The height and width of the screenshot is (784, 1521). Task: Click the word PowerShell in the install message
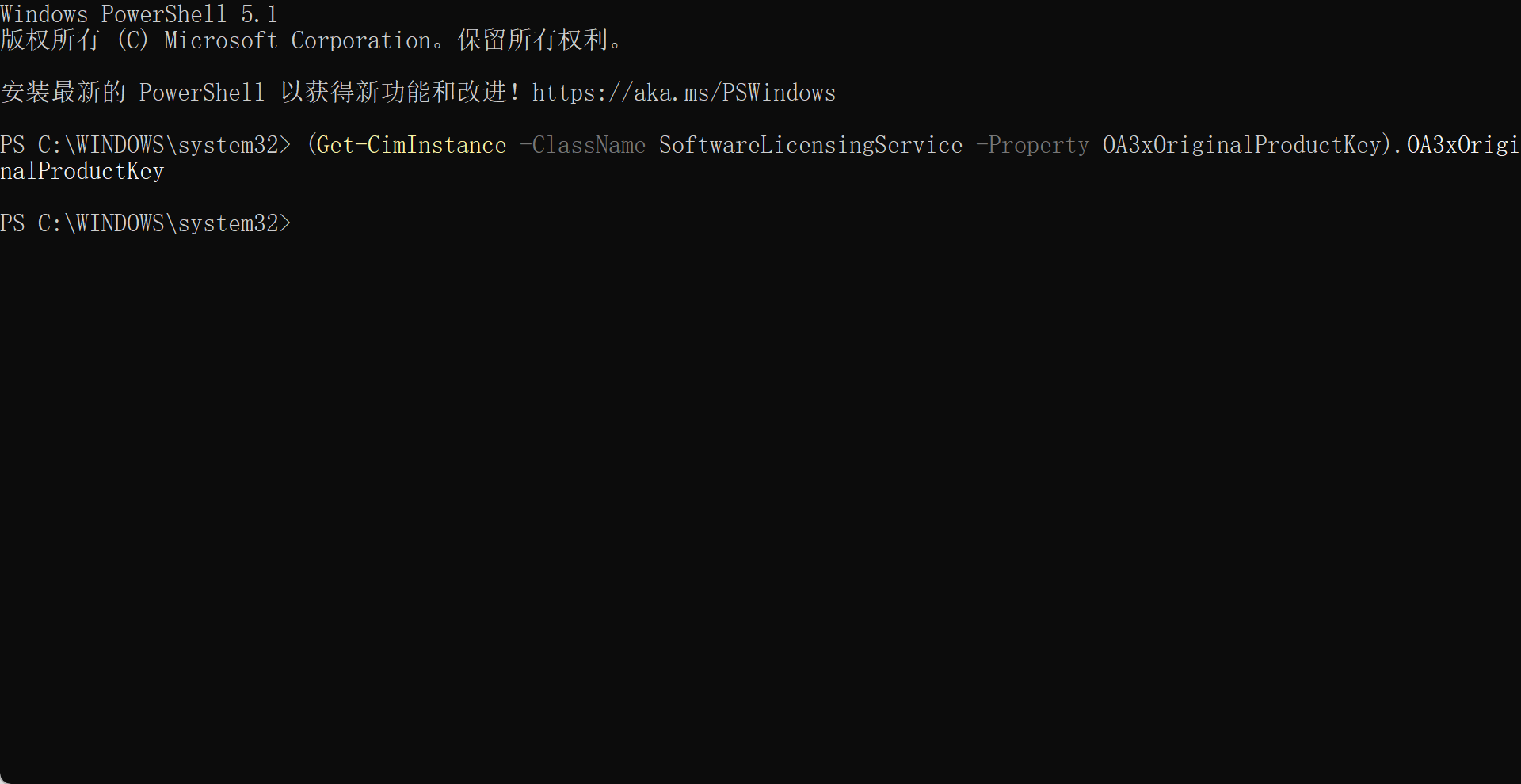click(202, 93)
